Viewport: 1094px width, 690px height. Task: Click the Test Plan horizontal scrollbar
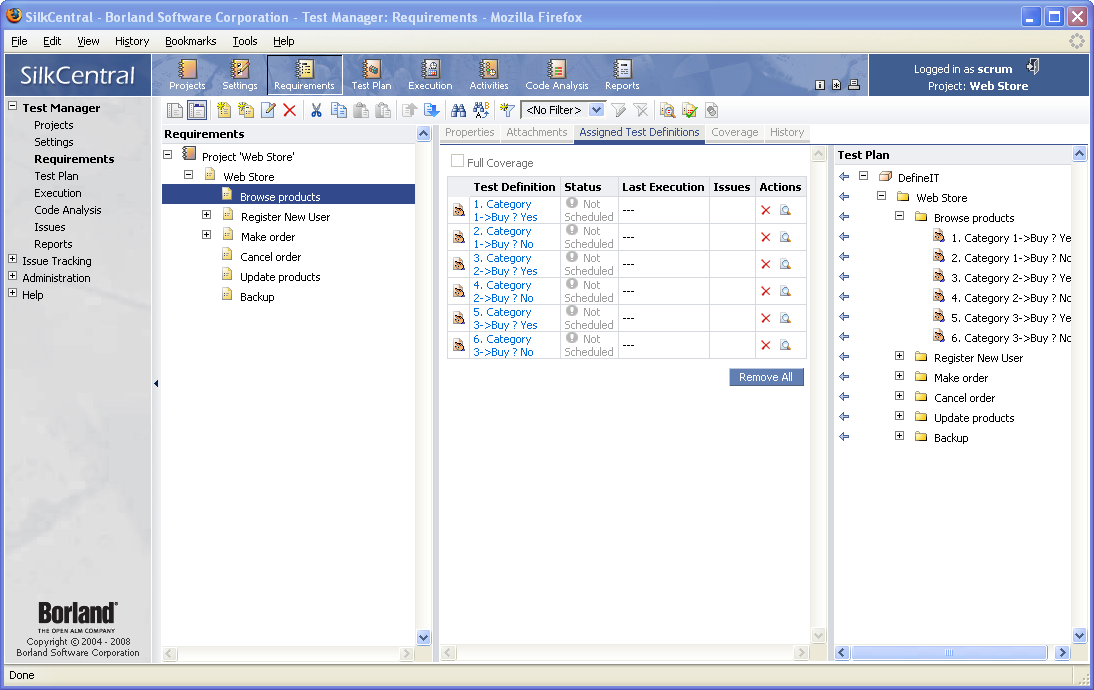tap(950, 653)
